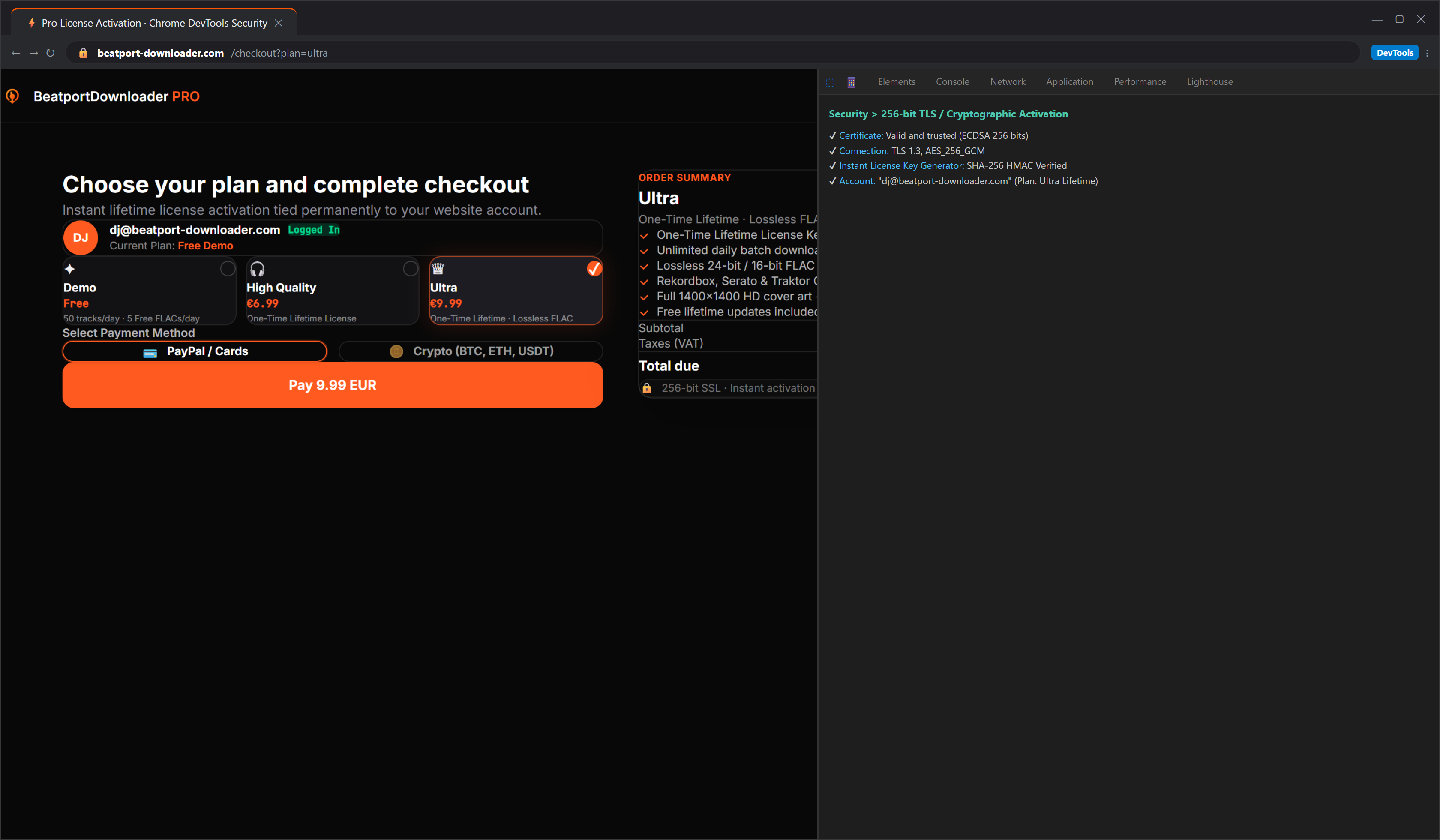Click the €6.99 price on High Quality

coord(263,303)
